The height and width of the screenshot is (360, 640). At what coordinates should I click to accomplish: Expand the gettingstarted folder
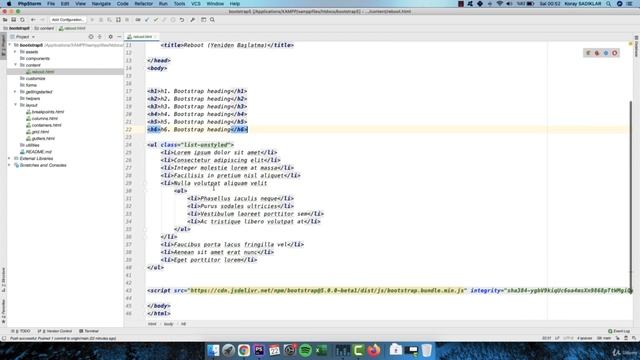[x=16, y=92]
